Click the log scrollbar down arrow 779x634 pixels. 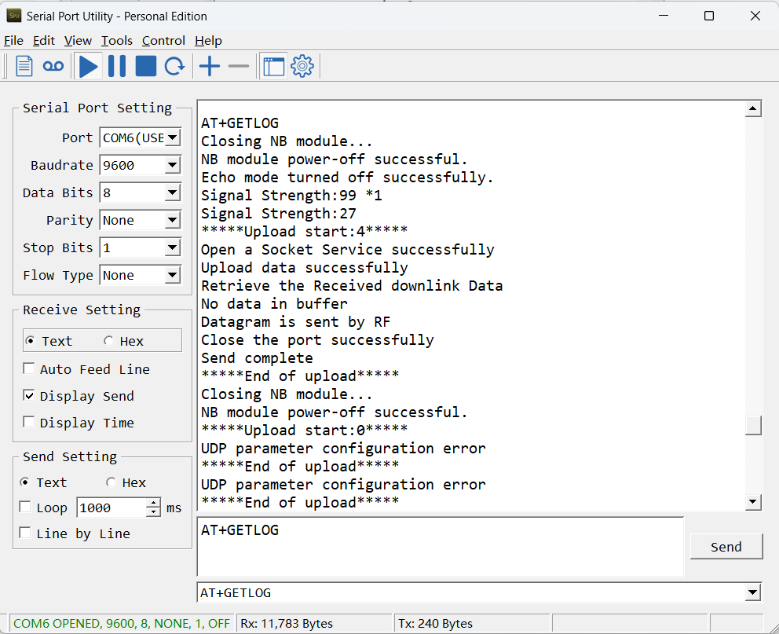coord(753,502)
